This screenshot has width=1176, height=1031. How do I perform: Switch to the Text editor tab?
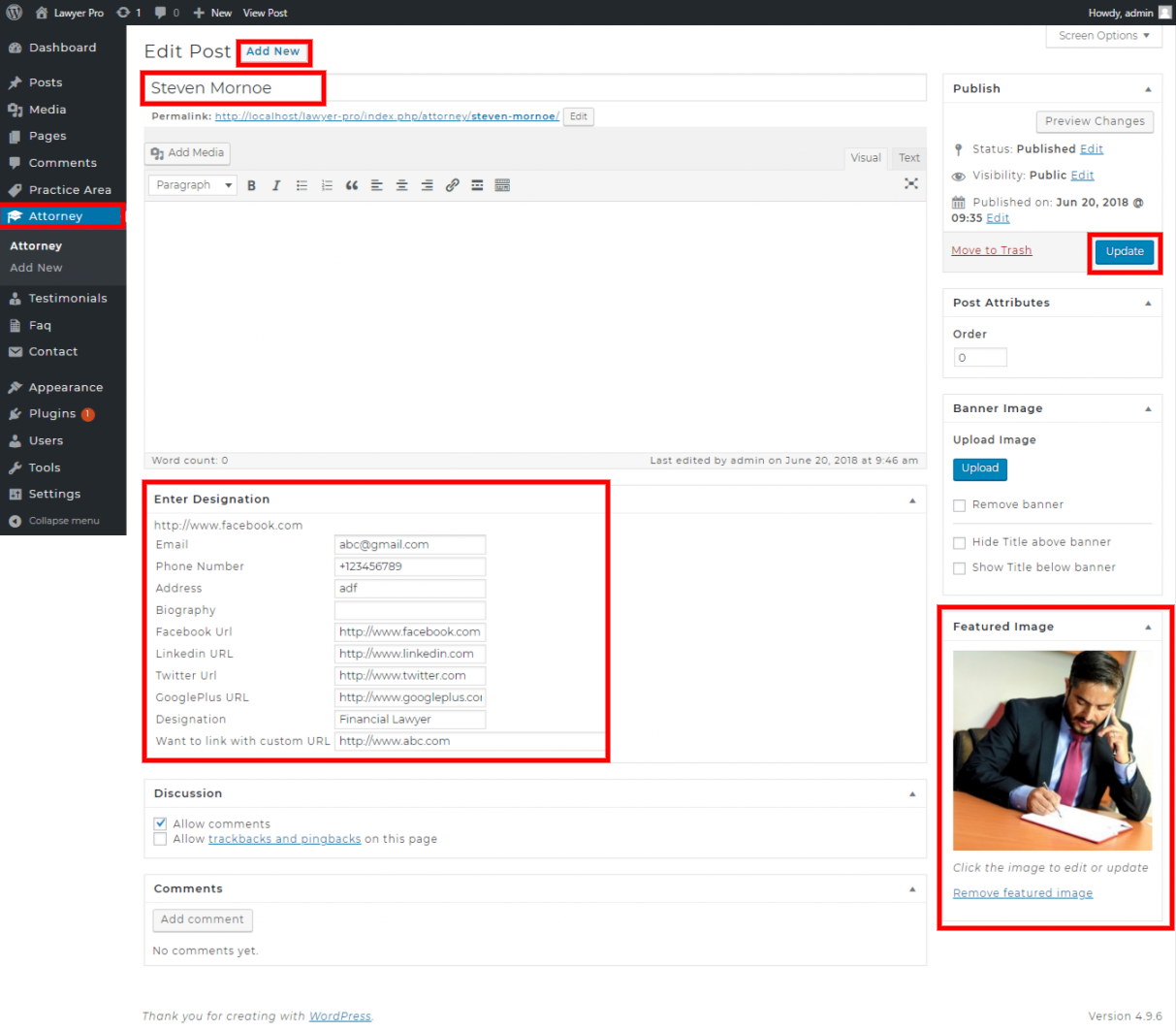[x=908, y=158]
